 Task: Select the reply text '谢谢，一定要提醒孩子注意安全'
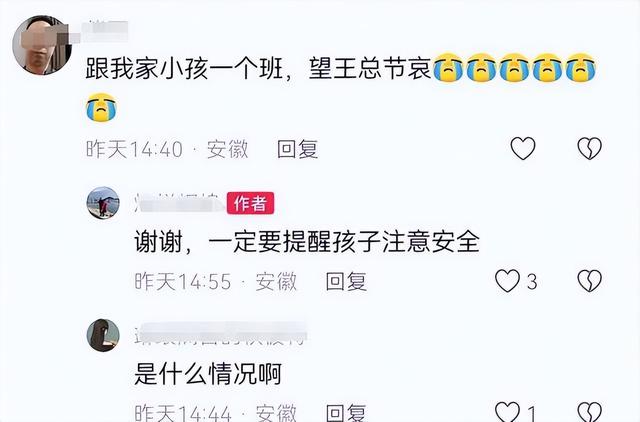click(307, 242)
